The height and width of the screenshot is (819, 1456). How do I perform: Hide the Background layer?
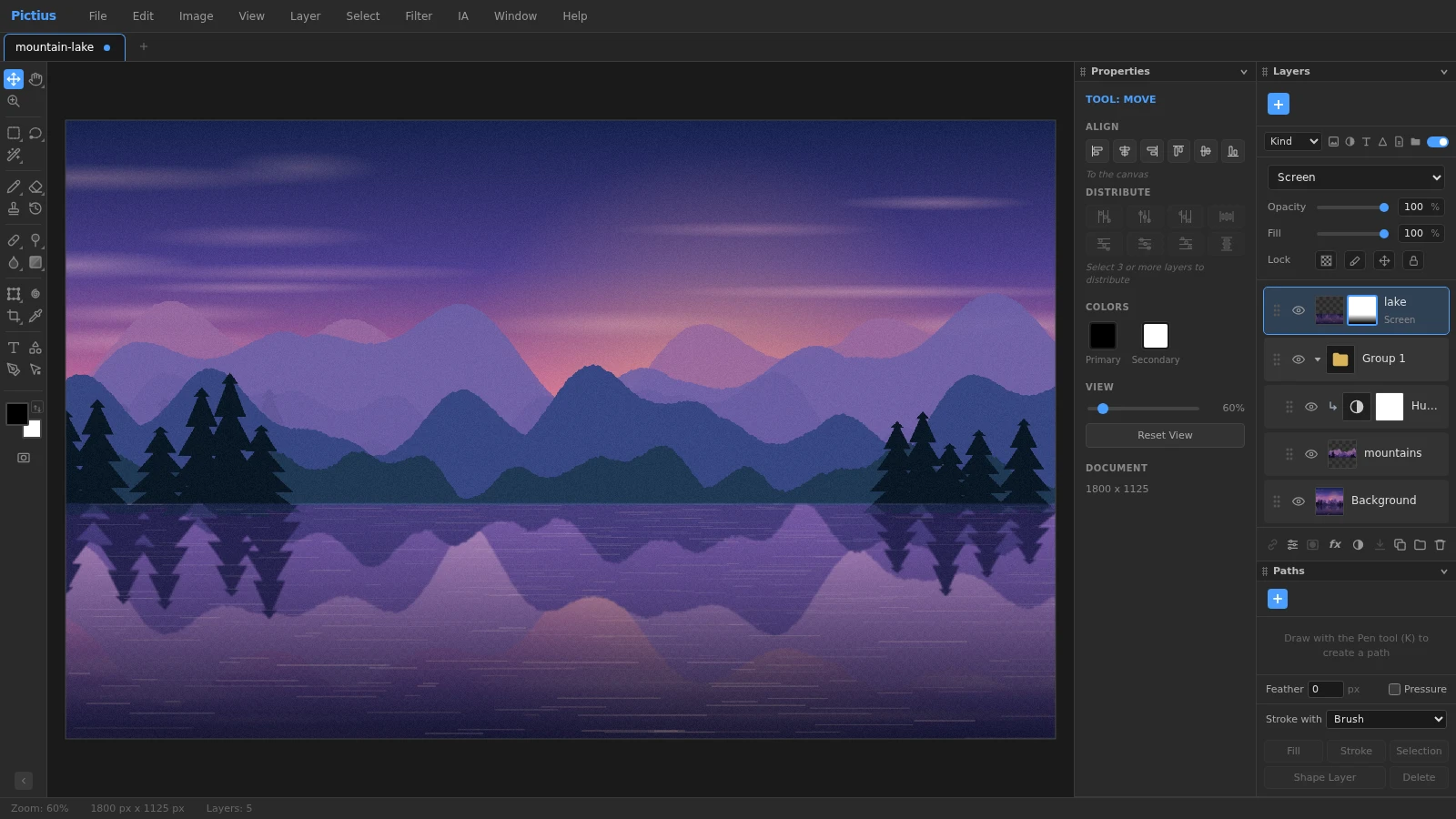click(1299, 500)
